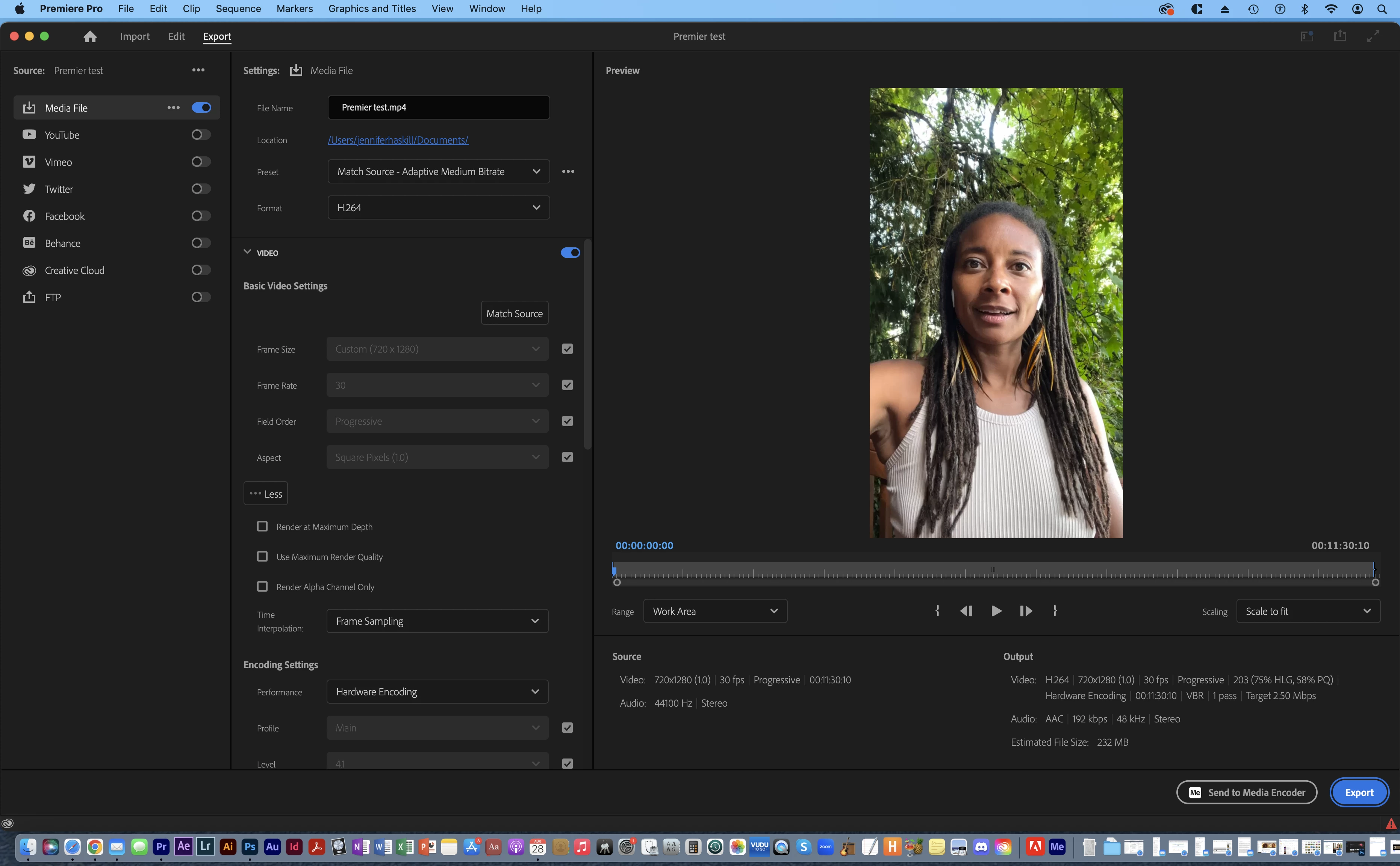Expand the Time Interpolation Frame Sampling dropdown
The width and height of the screenshot is (1400, 866).
coord(437,621)
